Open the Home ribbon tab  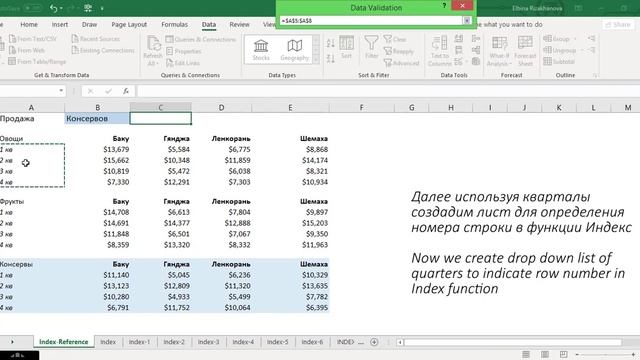pyautogui.click(x=29, y=24)
